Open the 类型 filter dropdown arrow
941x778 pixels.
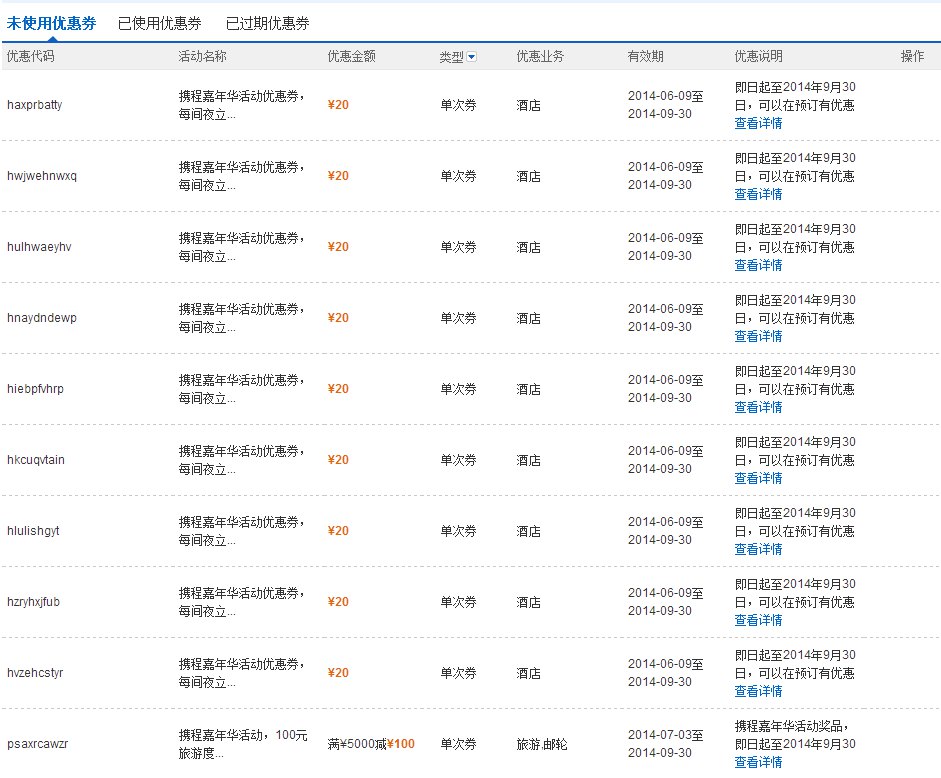tap(471, 57)
